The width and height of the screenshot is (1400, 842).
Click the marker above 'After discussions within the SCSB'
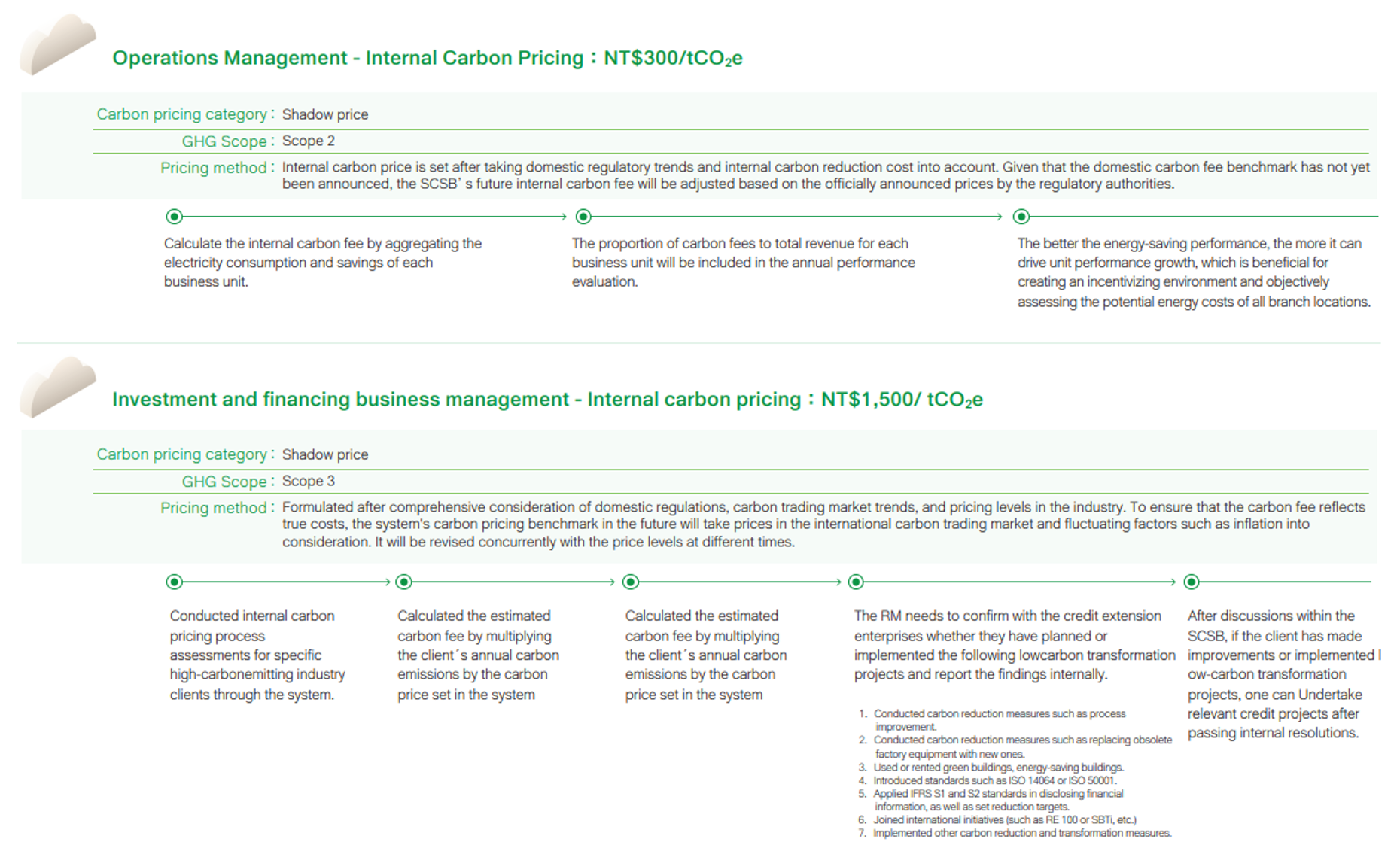1192,582
